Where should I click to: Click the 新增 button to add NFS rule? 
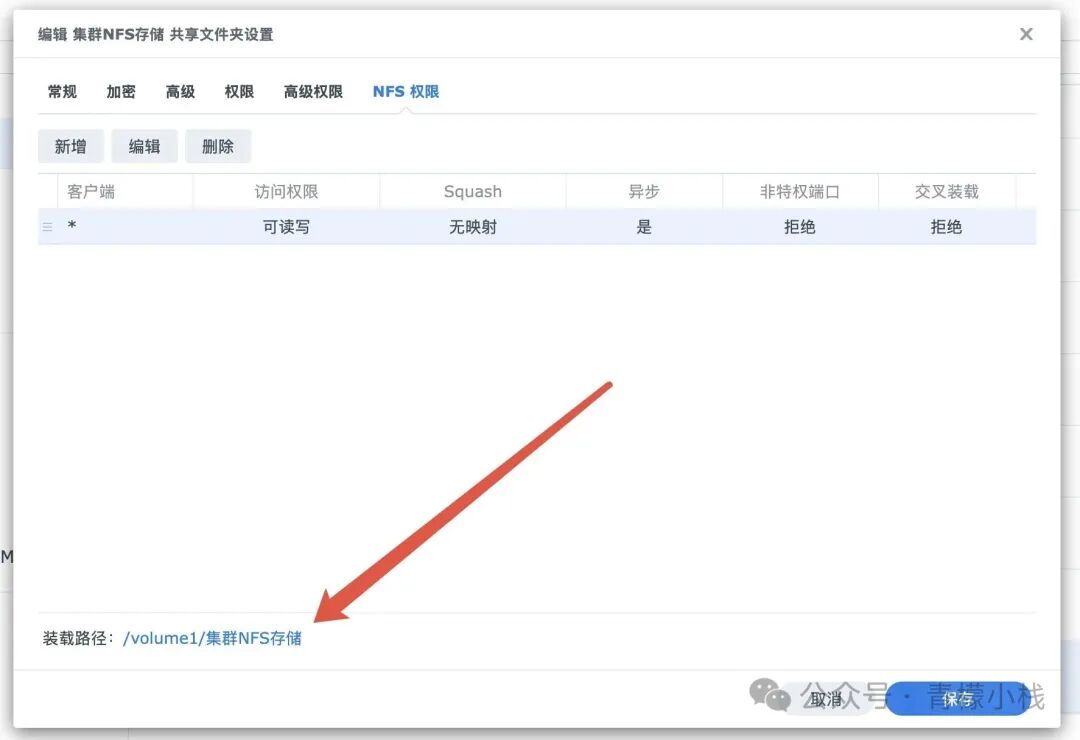click(x=70, y=145)
